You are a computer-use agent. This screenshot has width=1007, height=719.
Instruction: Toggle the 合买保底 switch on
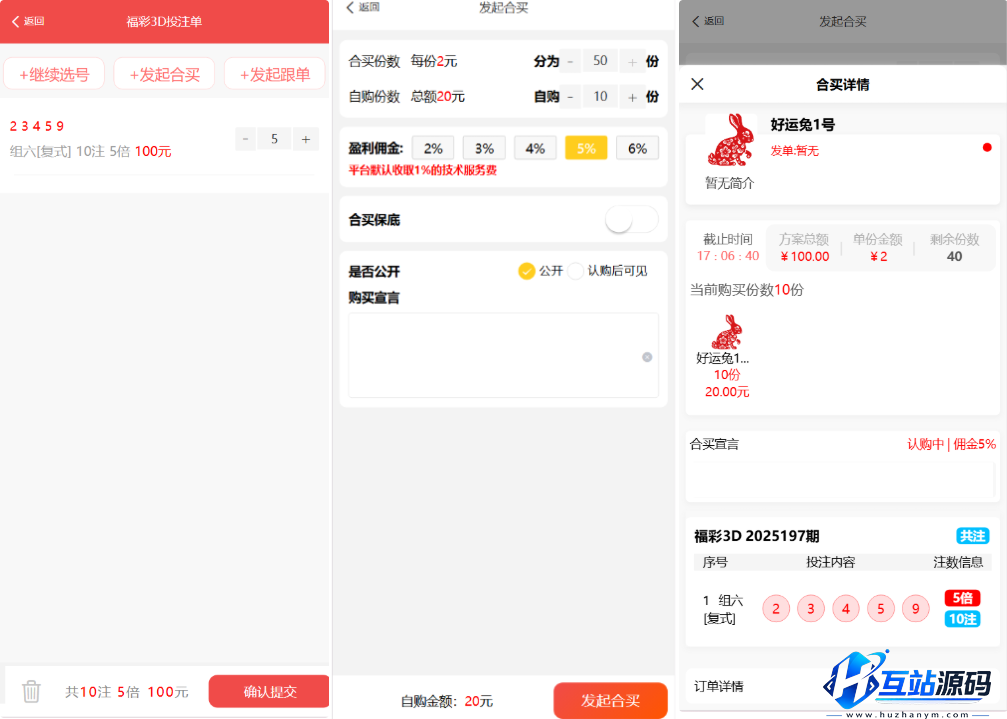[x=631, y=218]
